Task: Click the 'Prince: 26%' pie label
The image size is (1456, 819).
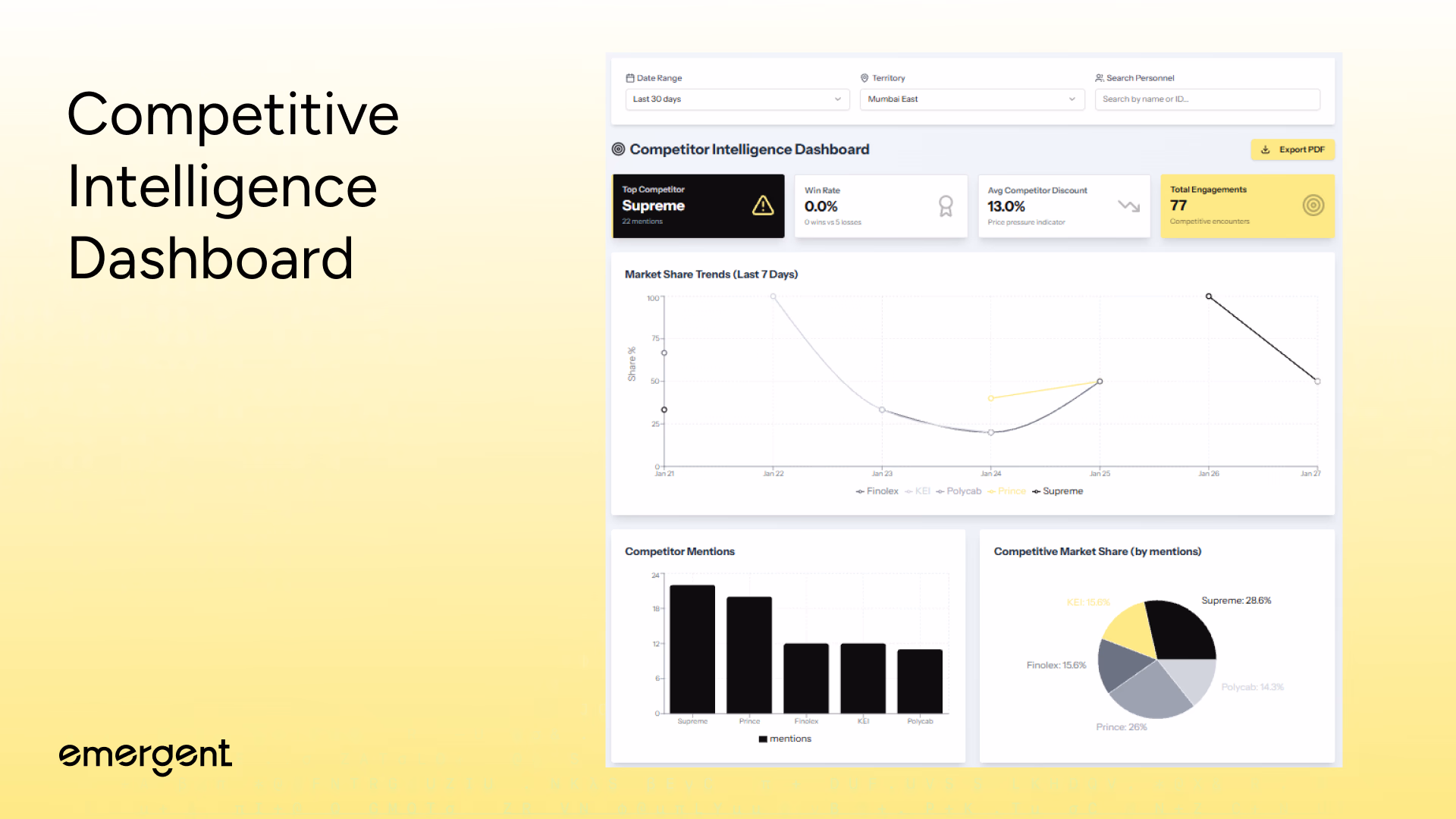Action: tap(1122, 727)
